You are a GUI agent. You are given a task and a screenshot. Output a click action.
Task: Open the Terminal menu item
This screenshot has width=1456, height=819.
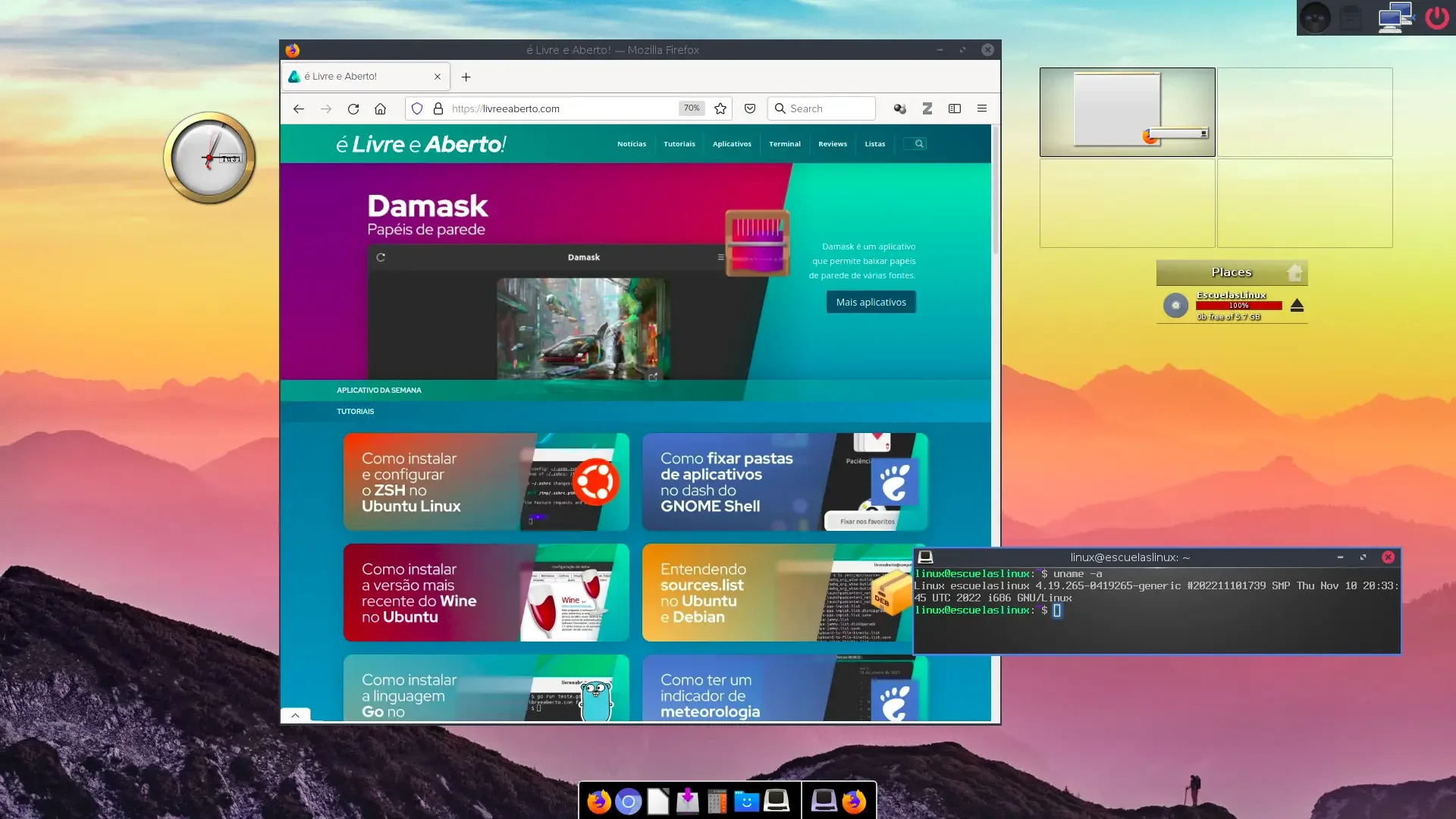point(785,144)
